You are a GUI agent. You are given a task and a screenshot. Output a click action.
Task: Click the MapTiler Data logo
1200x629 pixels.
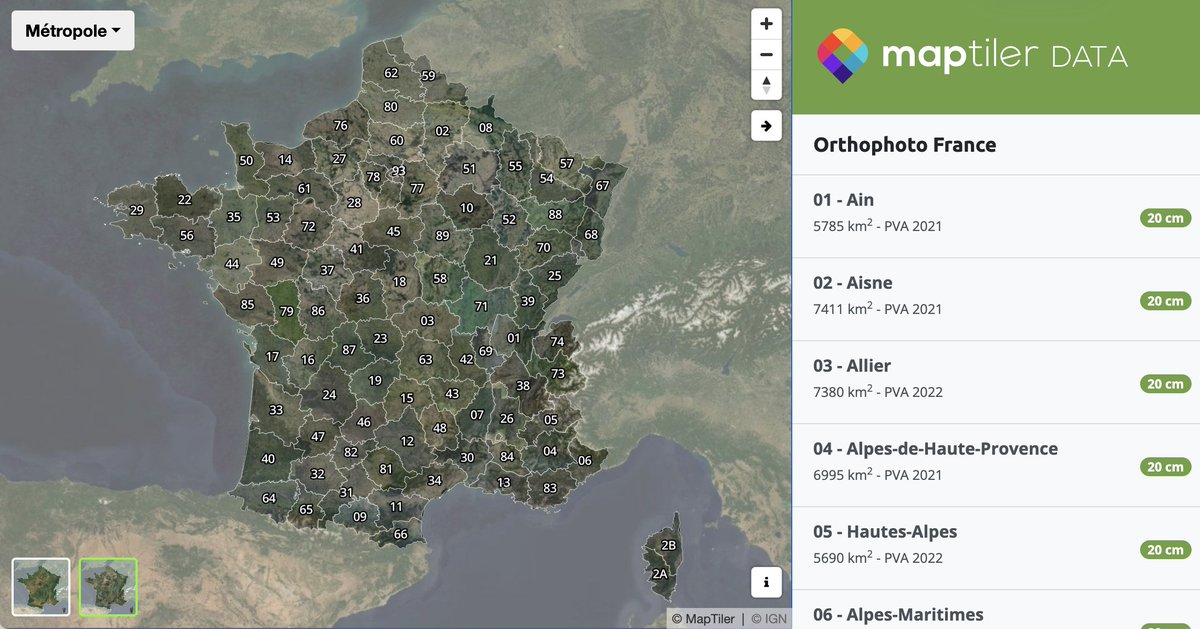(x=972, y=56)
